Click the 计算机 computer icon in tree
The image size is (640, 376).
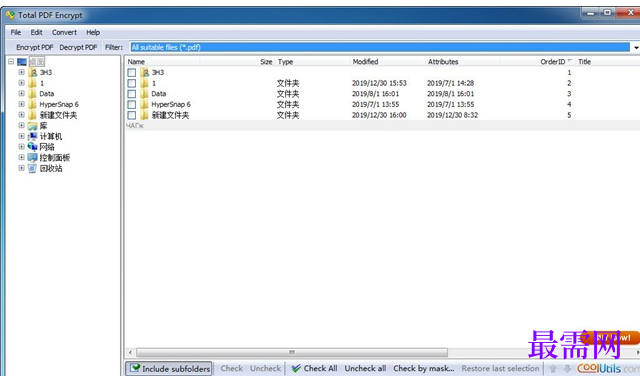(x=33, y=136)
